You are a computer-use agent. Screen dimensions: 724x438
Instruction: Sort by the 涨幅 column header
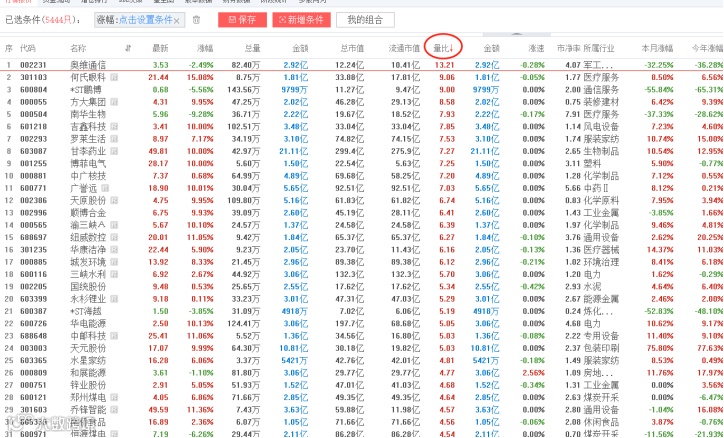[205, 48]
